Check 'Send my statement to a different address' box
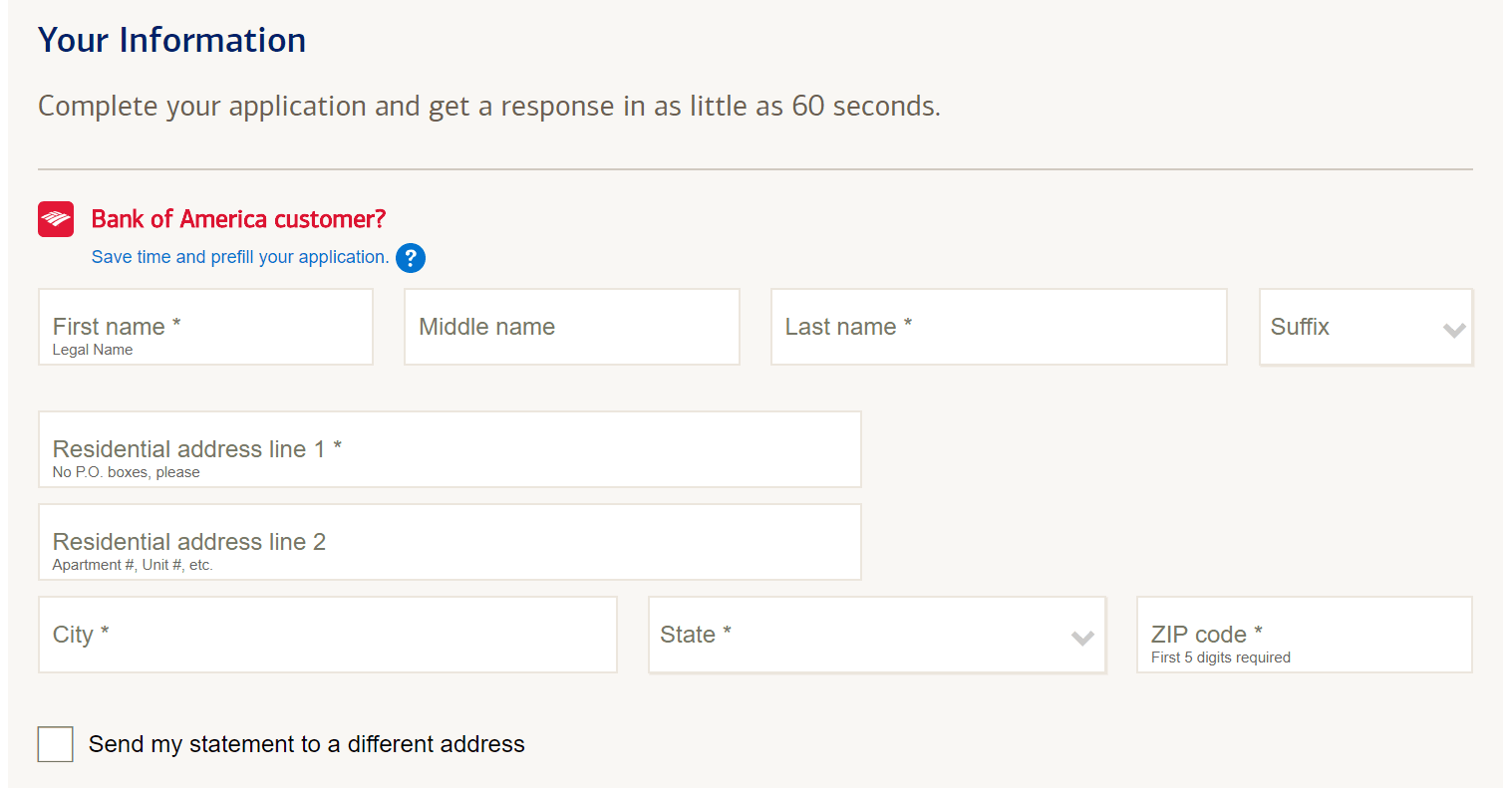The width and height of the screenshot is (1512, 788). [56, 744]
